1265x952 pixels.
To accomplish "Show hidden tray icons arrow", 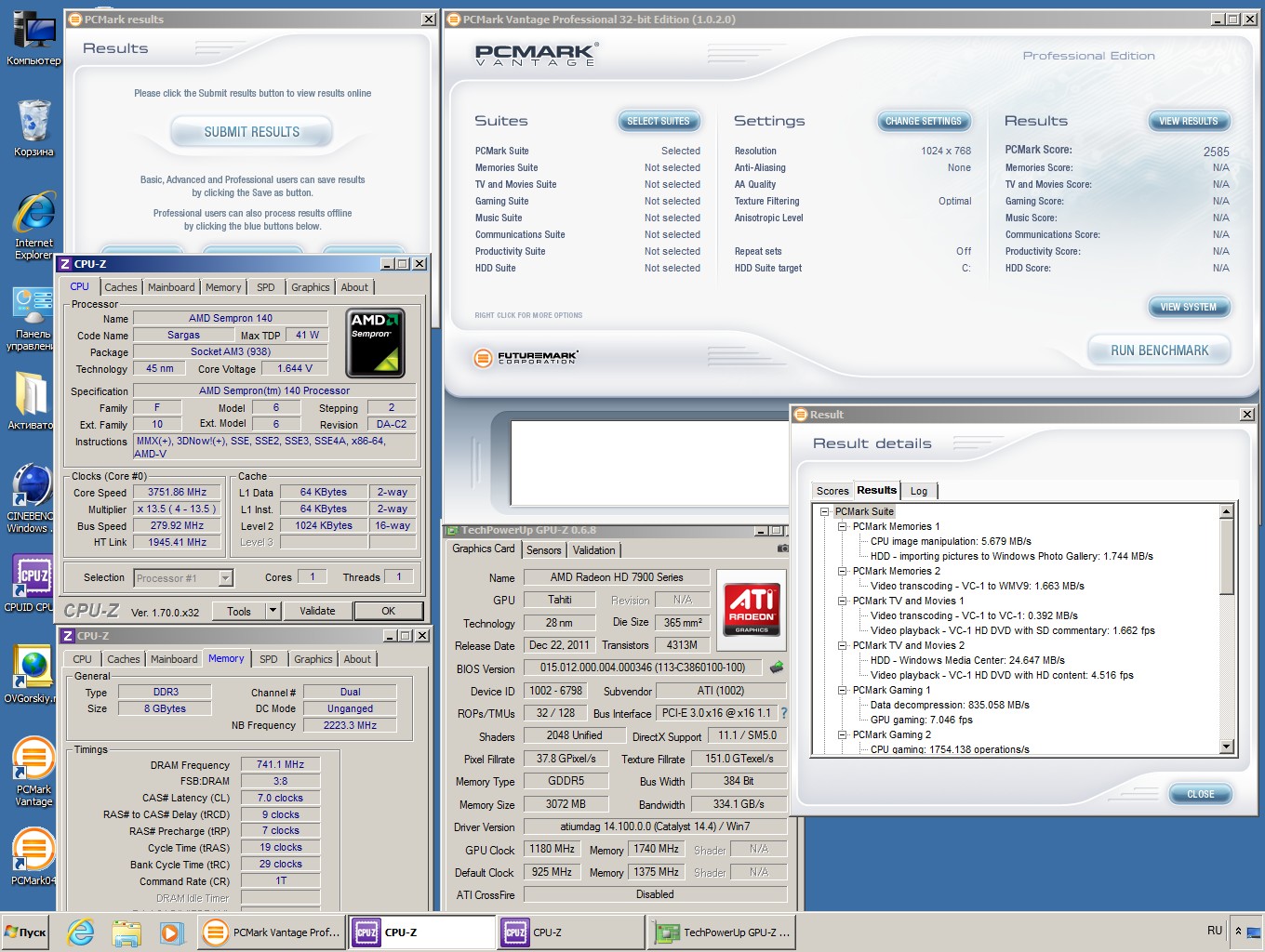I will pyautogui.click(x=1238, y=931).
